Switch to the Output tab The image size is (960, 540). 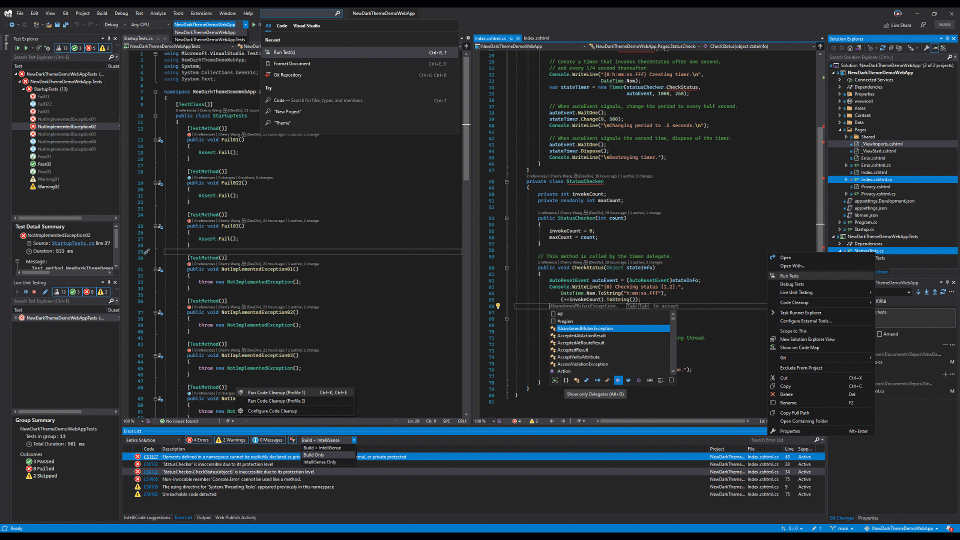[203, 517]
